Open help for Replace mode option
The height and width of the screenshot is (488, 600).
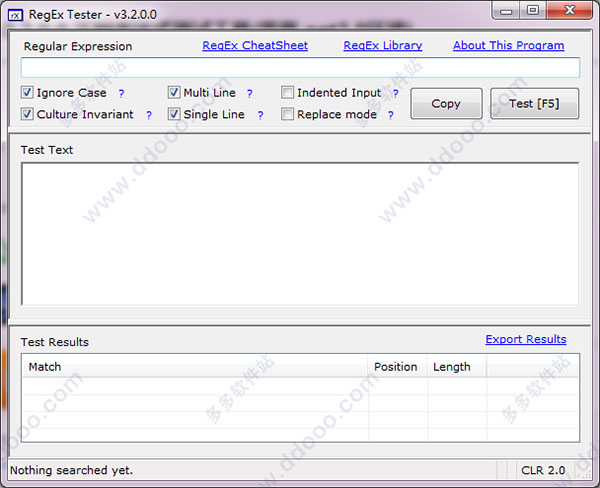pos(390,115)
